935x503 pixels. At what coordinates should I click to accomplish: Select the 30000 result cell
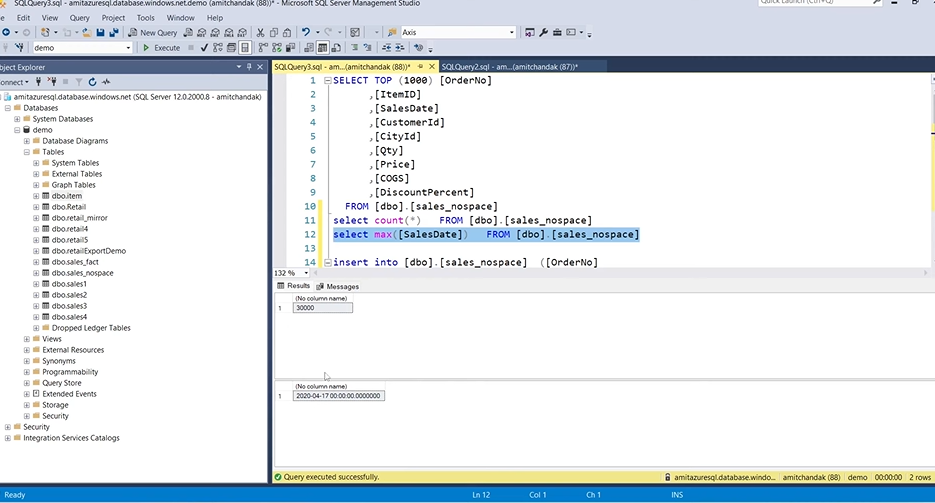click(323, 308)
